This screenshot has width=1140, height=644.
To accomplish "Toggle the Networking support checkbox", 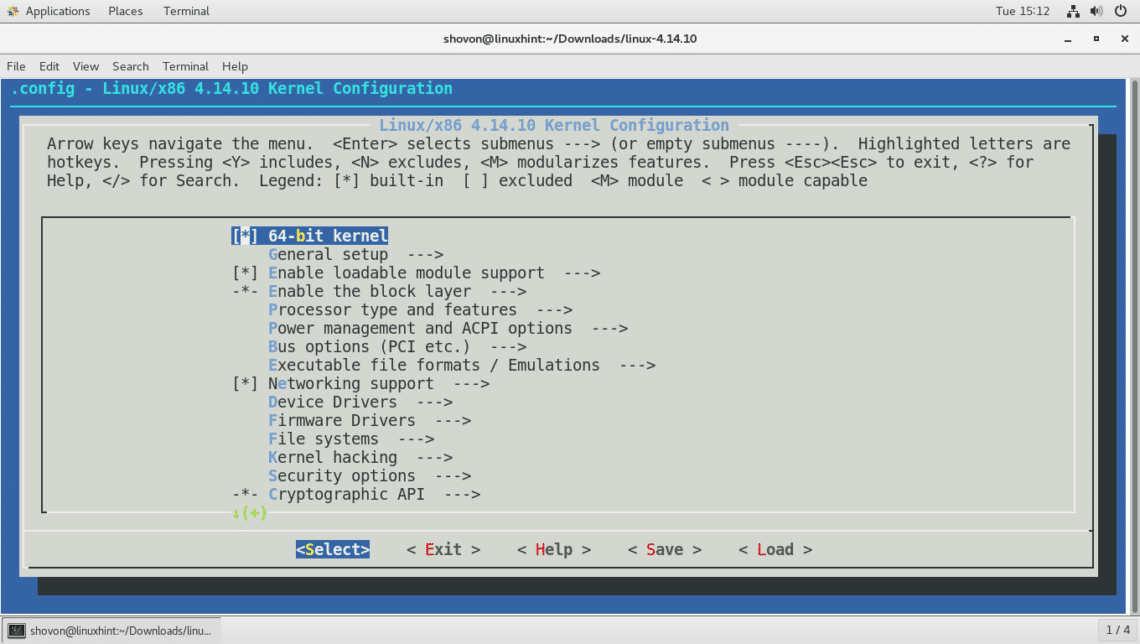I will [245, 383].
